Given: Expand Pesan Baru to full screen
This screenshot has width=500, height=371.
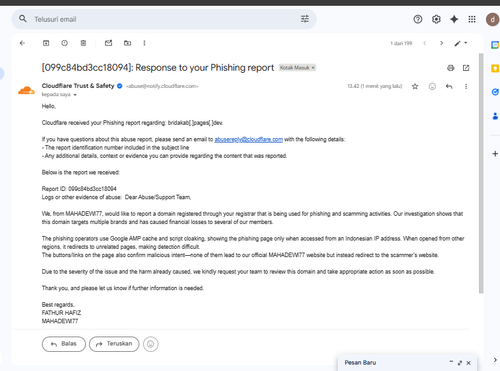Looking at the screenshot, I should 460,363.
